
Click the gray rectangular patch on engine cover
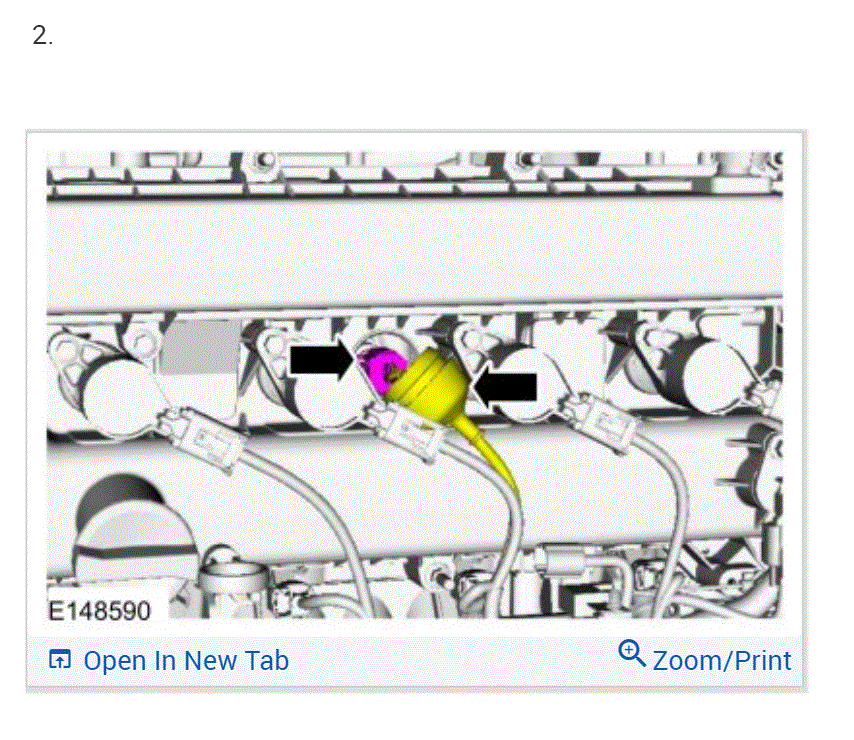(x=200, y=347)
